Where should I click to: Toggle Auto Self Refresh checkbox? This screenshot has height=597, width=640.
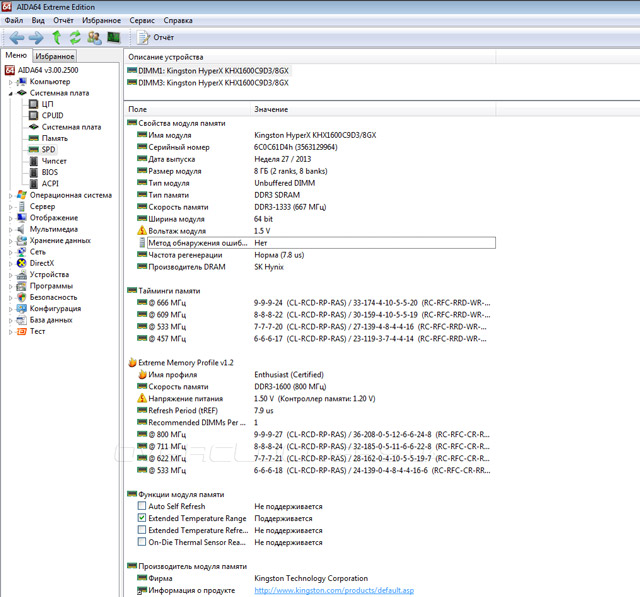click(x=142, y=506)
